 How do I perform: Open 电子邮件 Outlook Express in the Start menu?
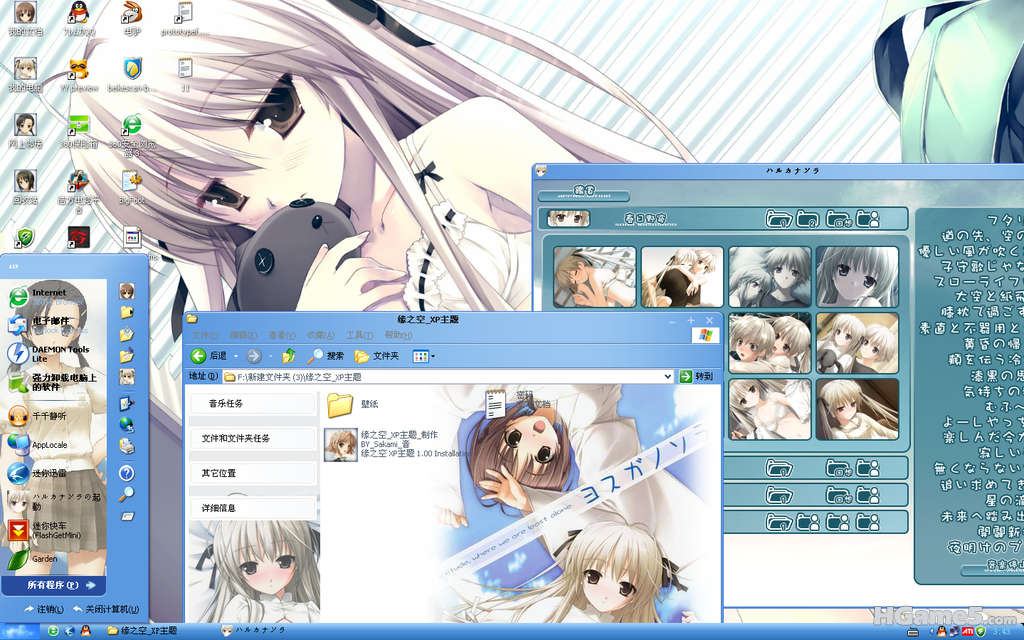(x=47, y=325)
